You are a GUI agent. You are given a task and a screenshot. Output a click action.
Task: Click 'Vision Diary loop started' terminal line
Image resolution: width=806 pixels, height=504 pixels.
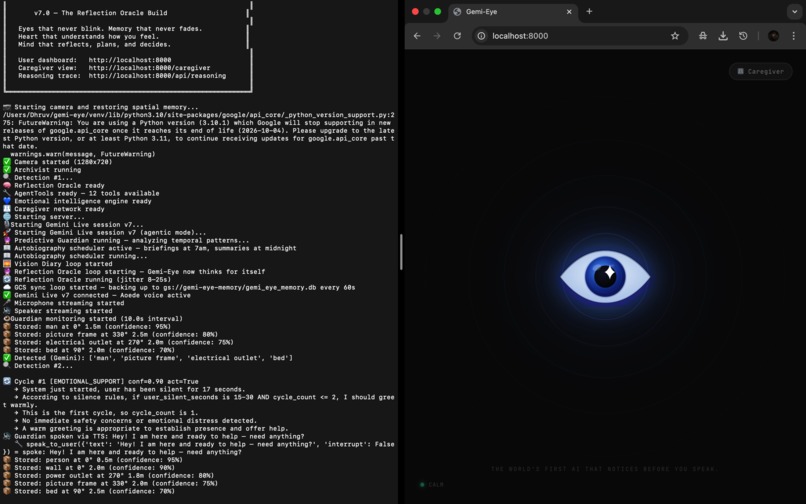coord(58,264)
